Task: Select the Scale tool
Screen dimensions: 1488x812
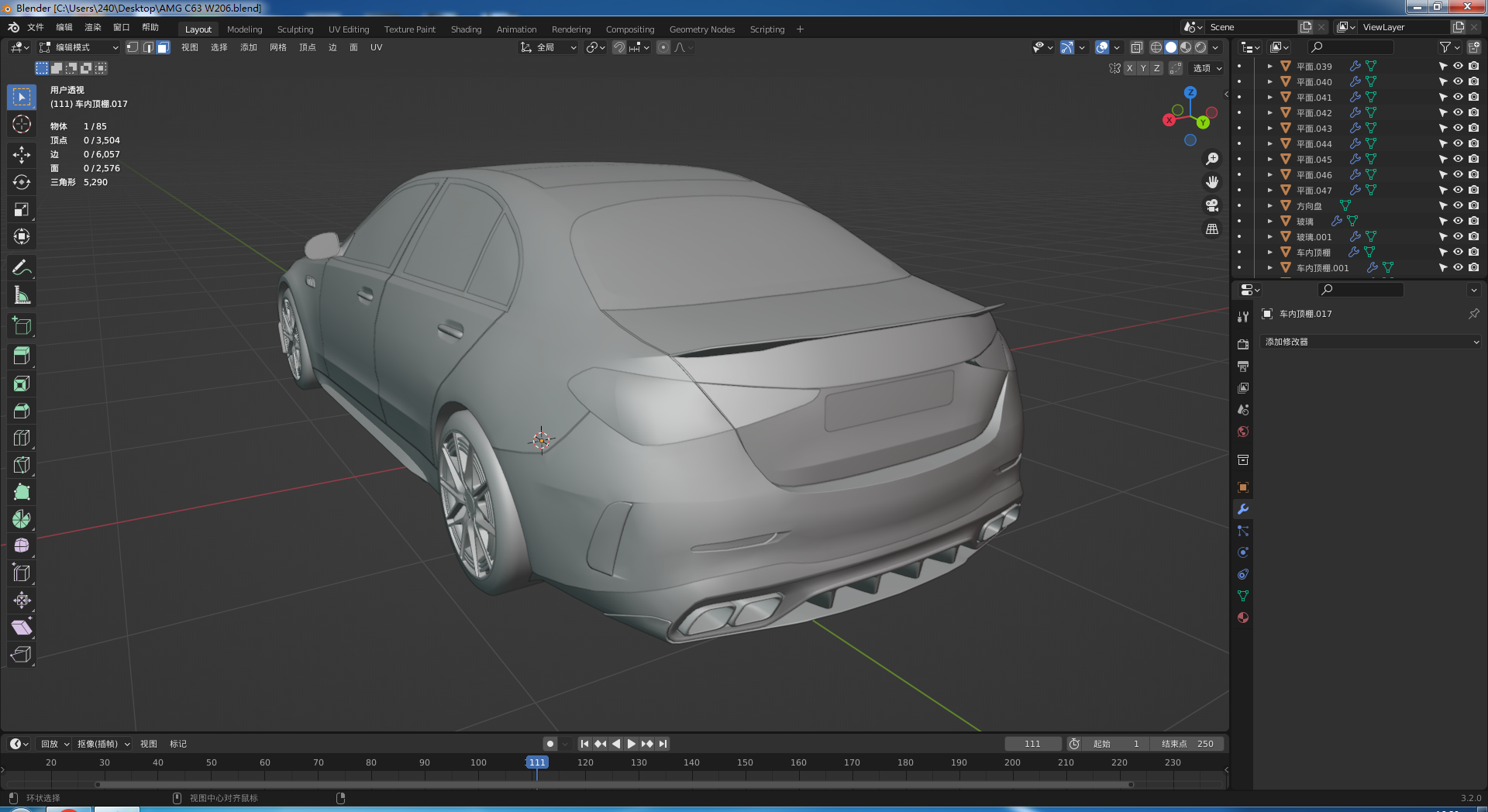Action: (22, 209)
